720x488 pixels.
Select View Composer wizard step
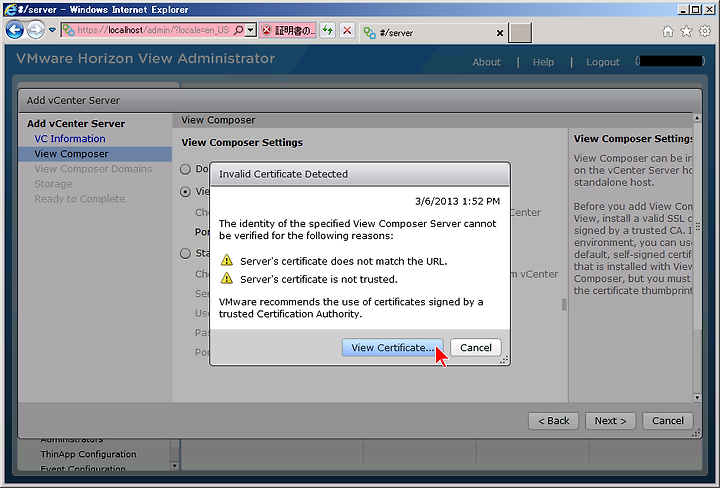(x=95, y=154)
